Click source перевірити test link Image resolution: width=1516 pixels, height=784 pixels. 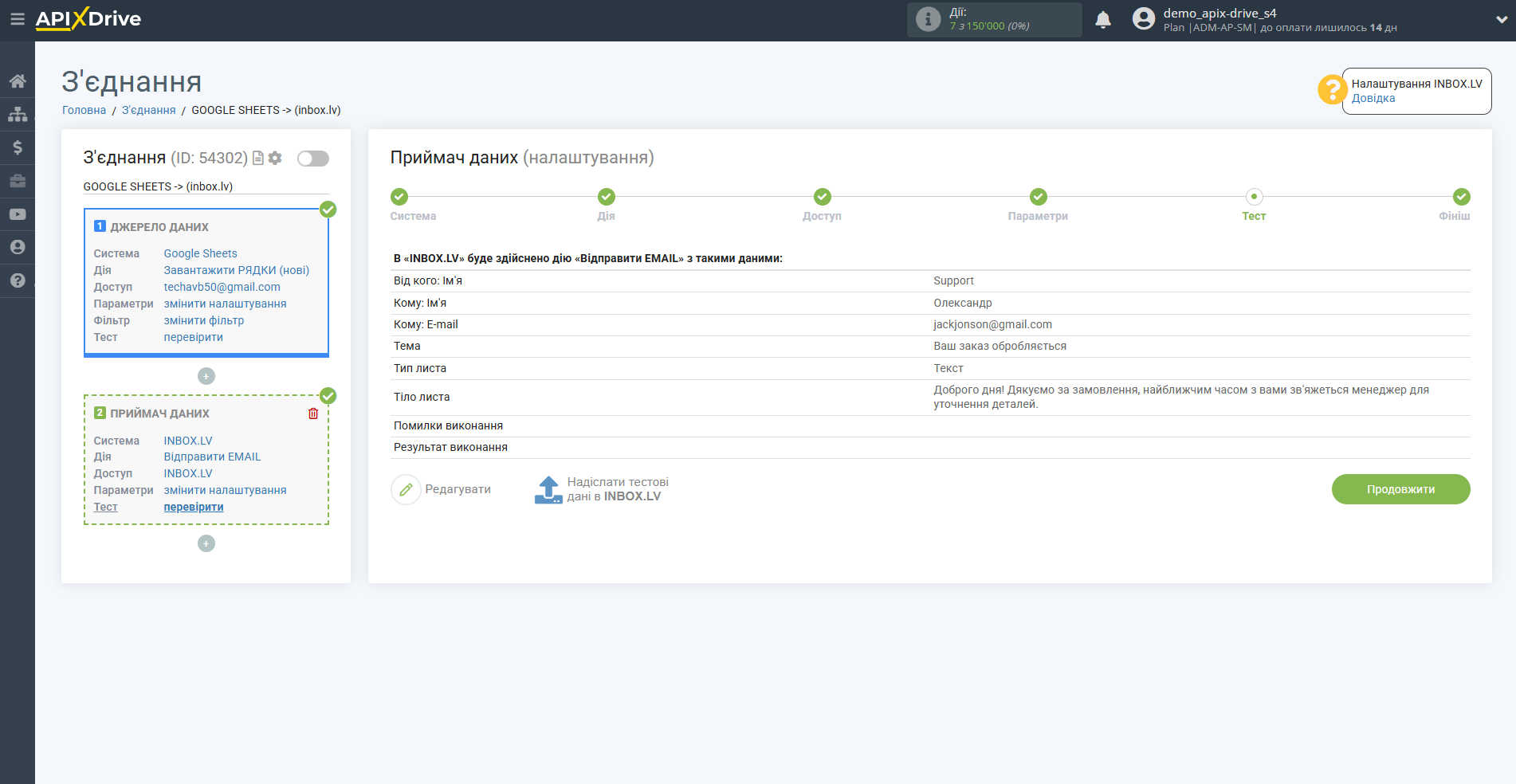194,337
